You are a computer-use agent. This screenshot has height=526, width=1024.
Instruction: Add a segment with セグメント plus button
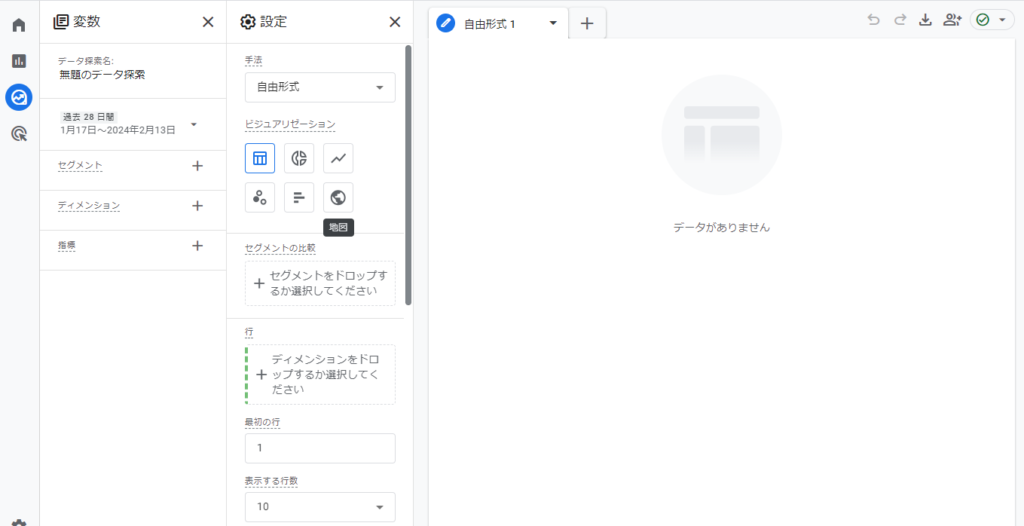tap(197, 166)
